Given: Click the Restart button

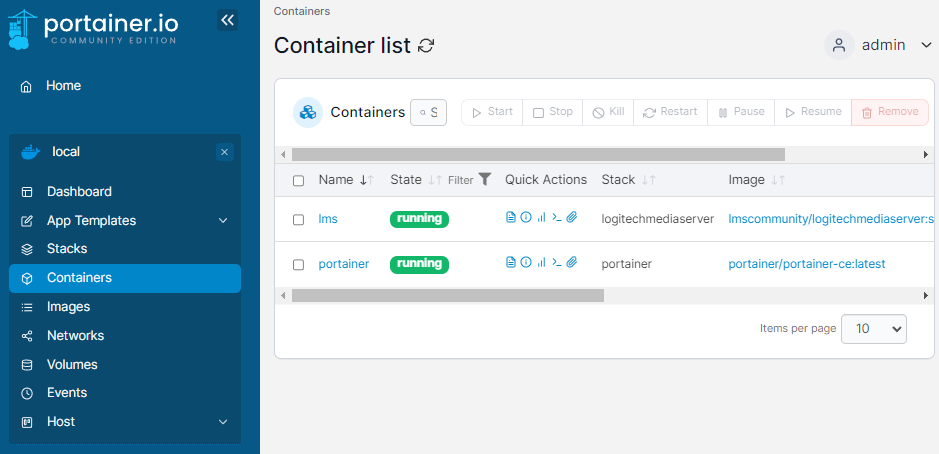Looking at the screenshot, I should coord(670,112).
